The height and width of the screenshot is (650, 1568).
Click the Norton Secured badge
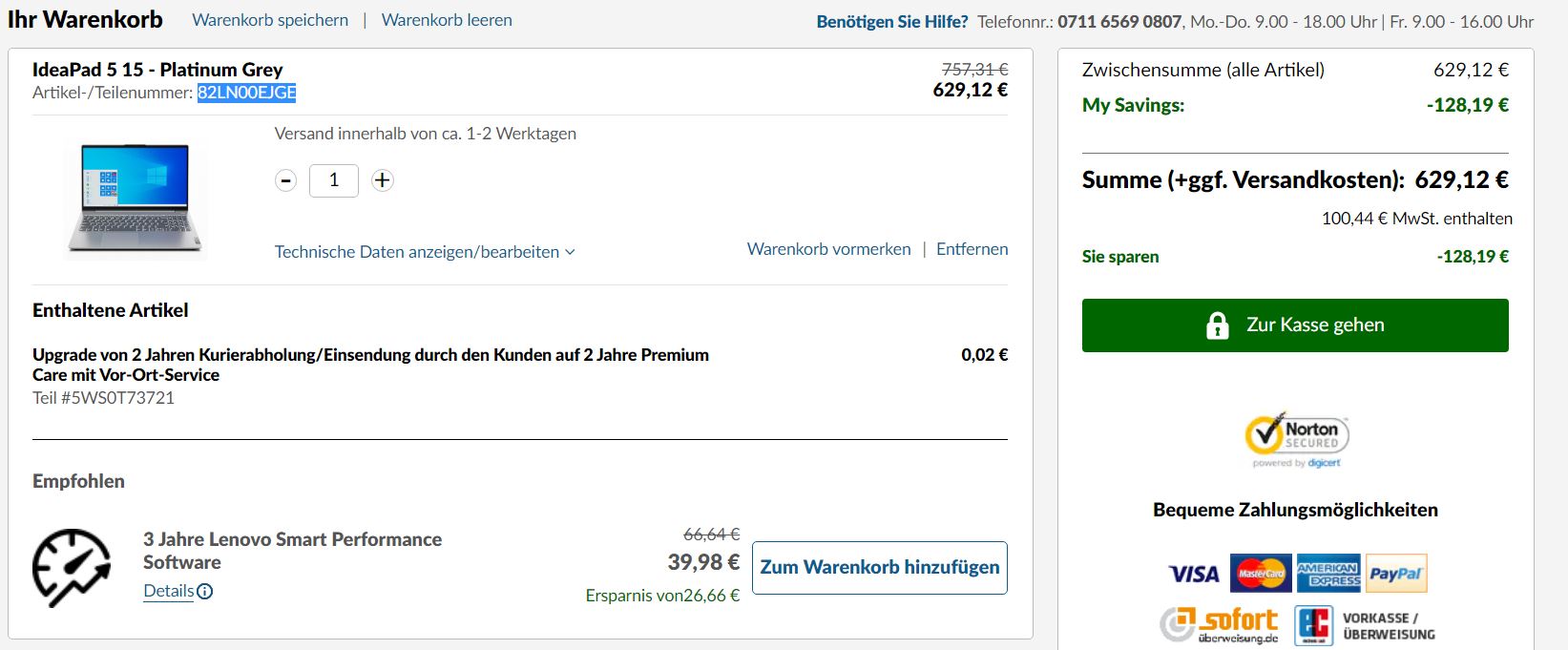pyautogui.click(x=1296, y=439)
